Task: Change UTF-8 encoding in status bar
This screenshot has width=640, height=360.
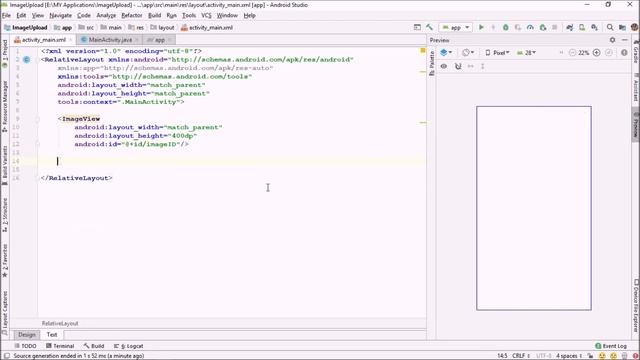Action: coord(544,356)
